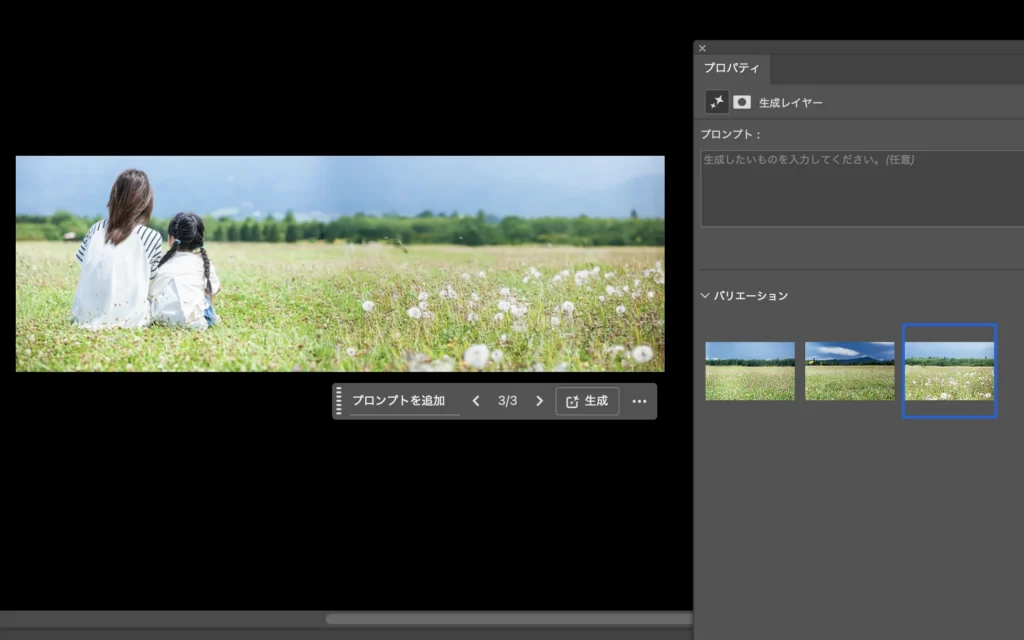
Task: Close the Properties panel with the x
Action: click(702, 48)
